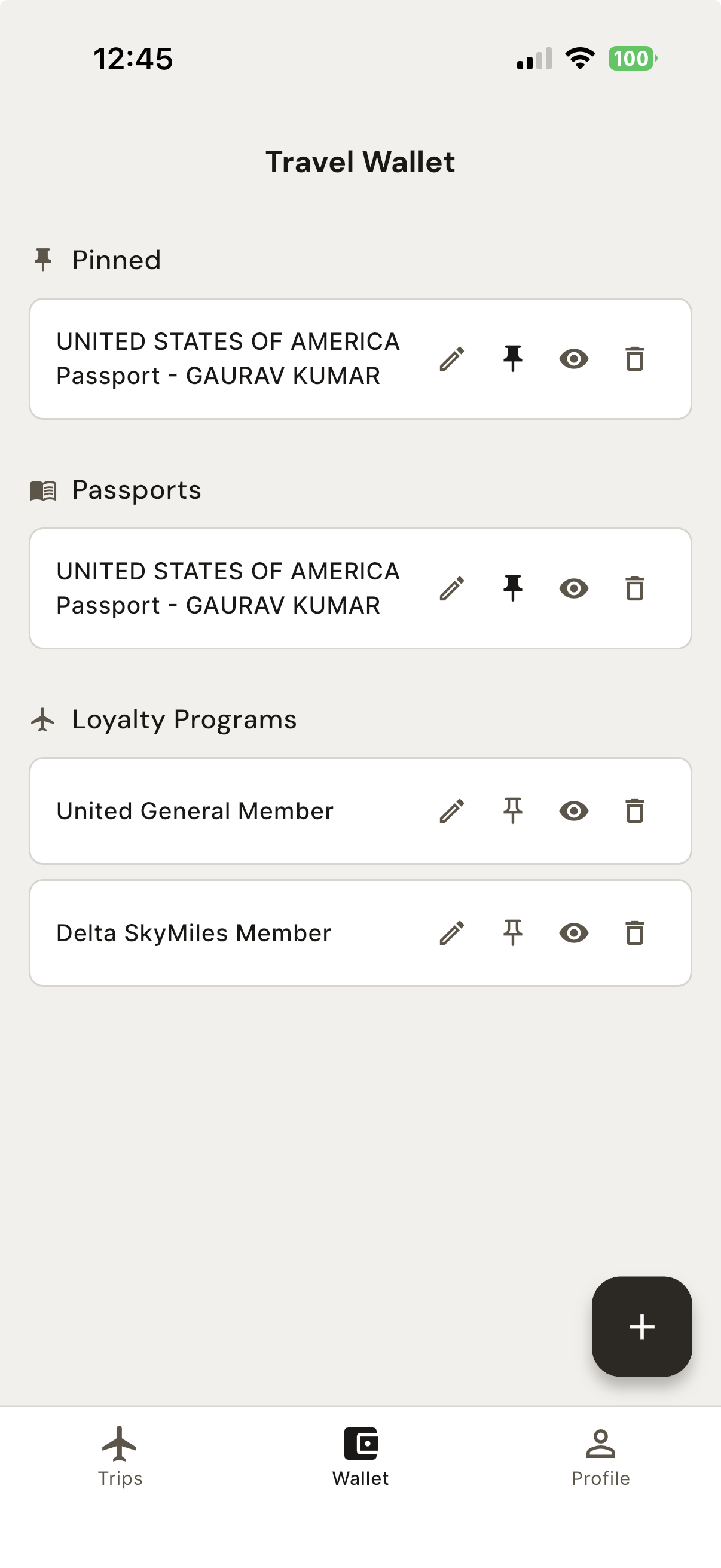Unpin the passport in Pinned section
The image size is (721, 1568).
(513, 359)
